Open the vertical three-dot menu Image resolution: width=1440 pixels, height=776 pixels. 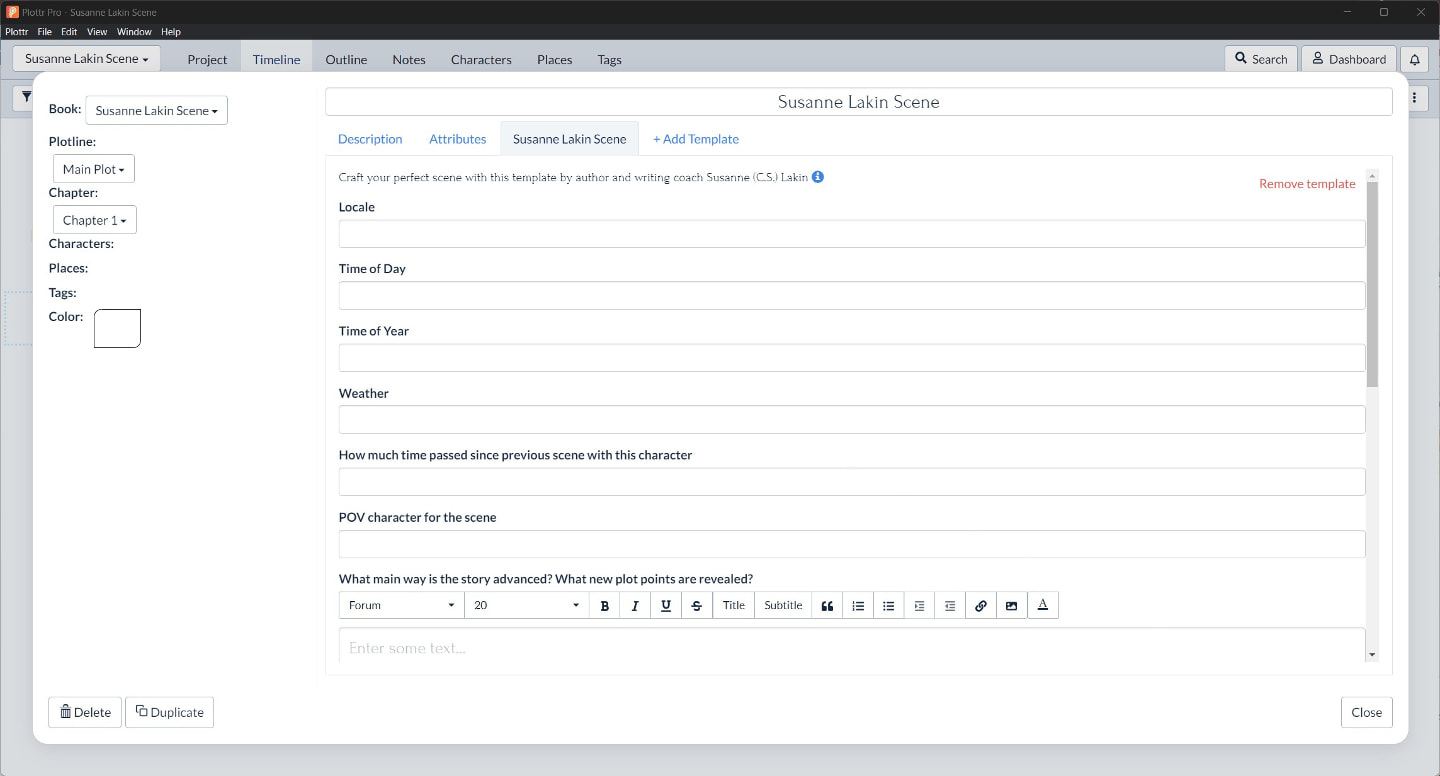point(1415,98)
